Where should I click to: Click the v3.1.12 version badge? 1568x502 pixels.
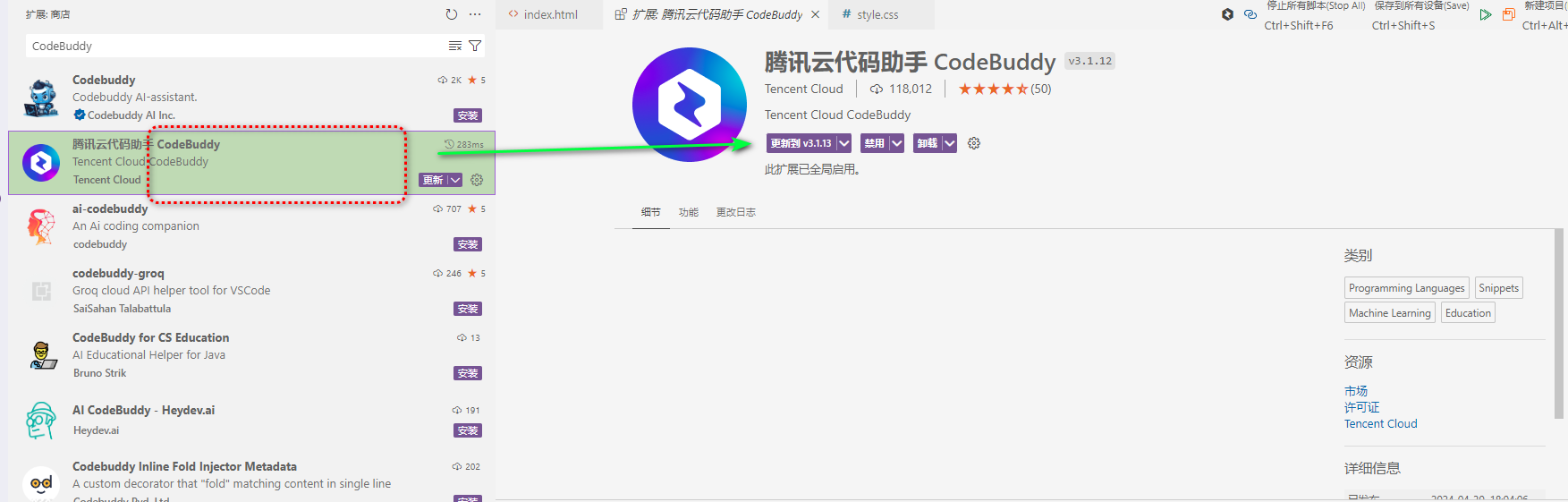[x=1089, y=62]
